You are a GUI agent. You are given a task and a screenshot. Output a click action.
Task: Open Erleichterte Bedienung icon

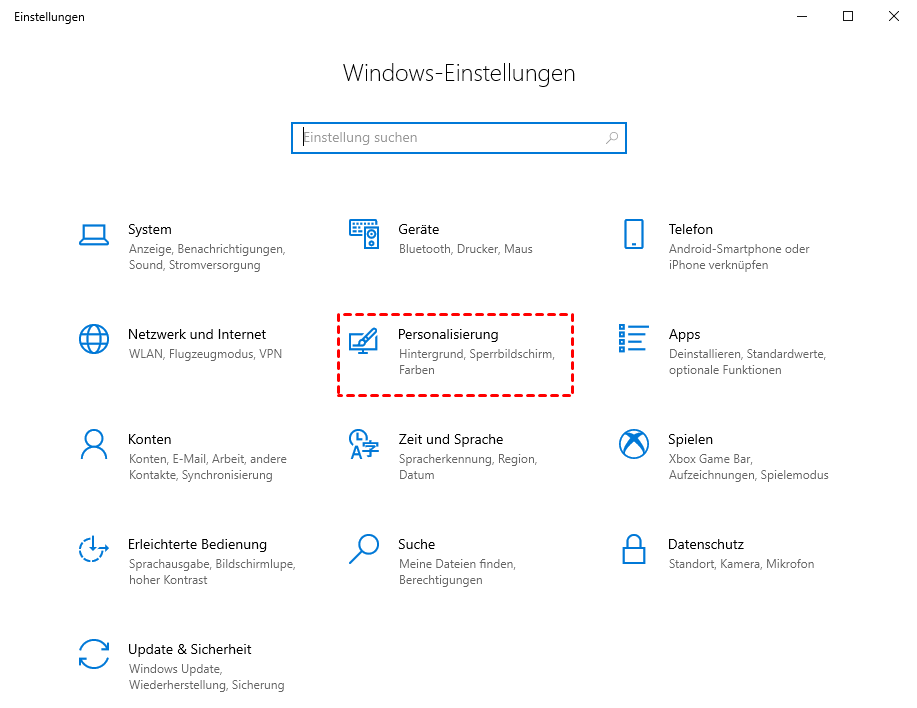tap(93, 549)
